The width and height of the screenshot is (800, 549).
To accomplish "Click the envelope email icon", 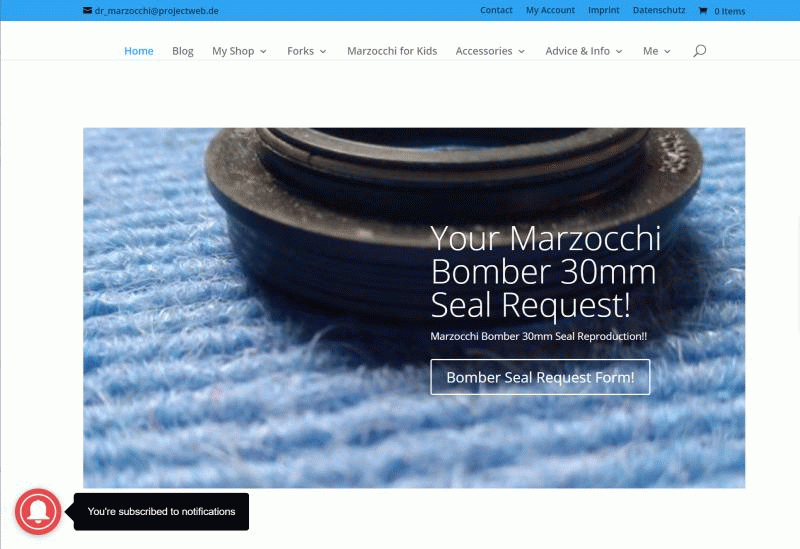I will click(x=88, y=11).
